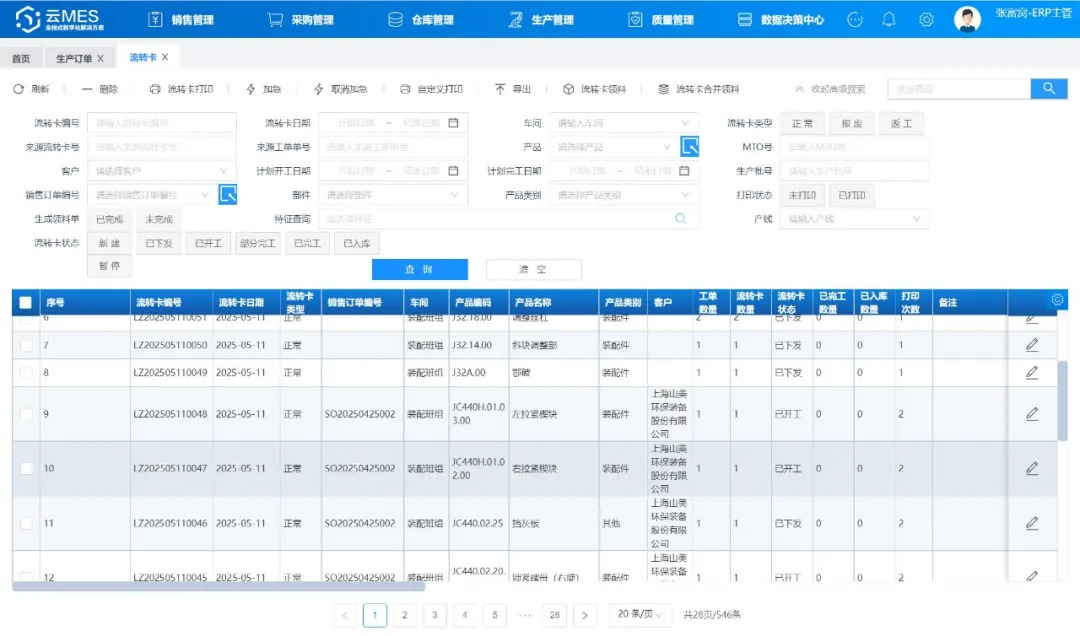Open the 客户 customer selection dropdown
This screenshot has width=1080, height=636.
(162, 170)
